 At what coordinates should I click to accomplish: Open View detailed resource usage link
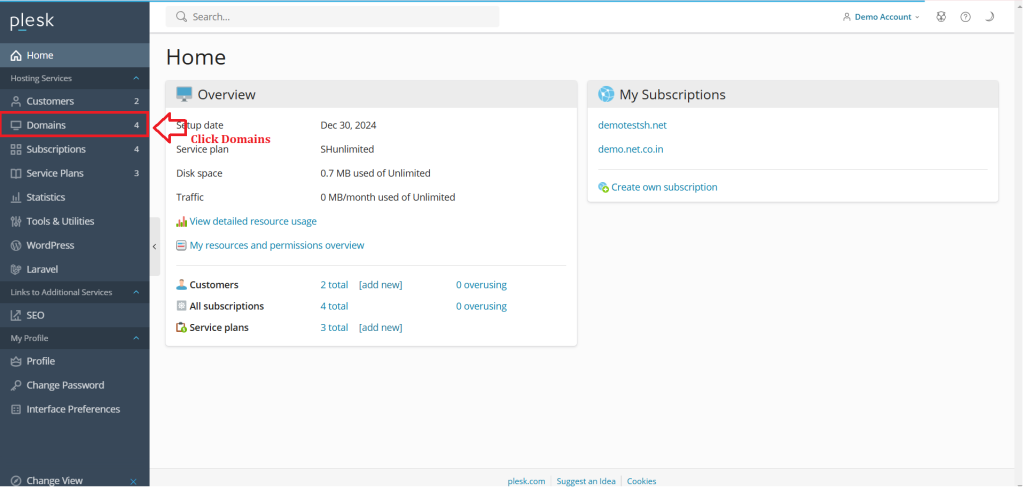click(253, 221)
